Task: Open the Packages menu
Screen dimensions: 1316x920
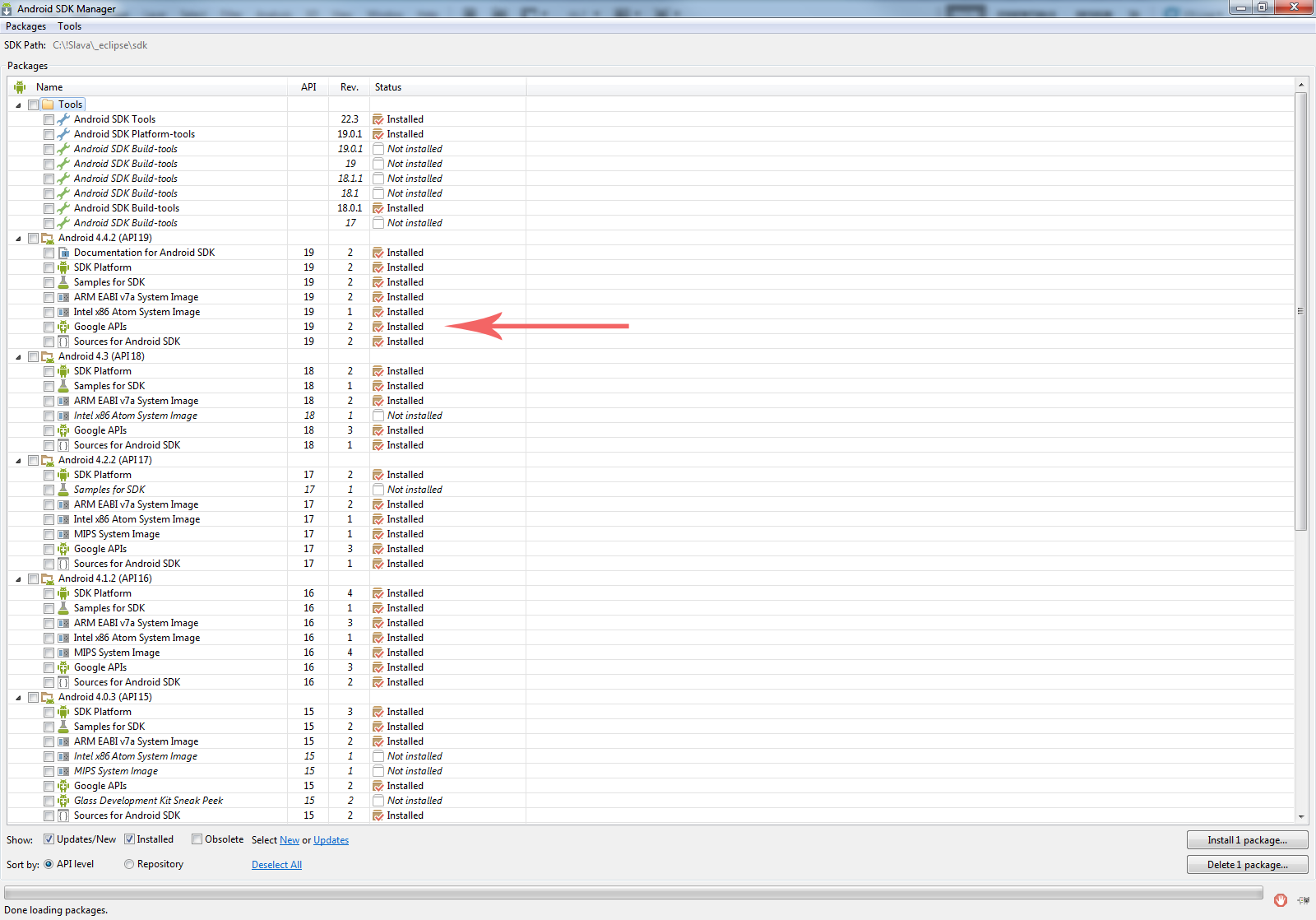Action: 26,26
